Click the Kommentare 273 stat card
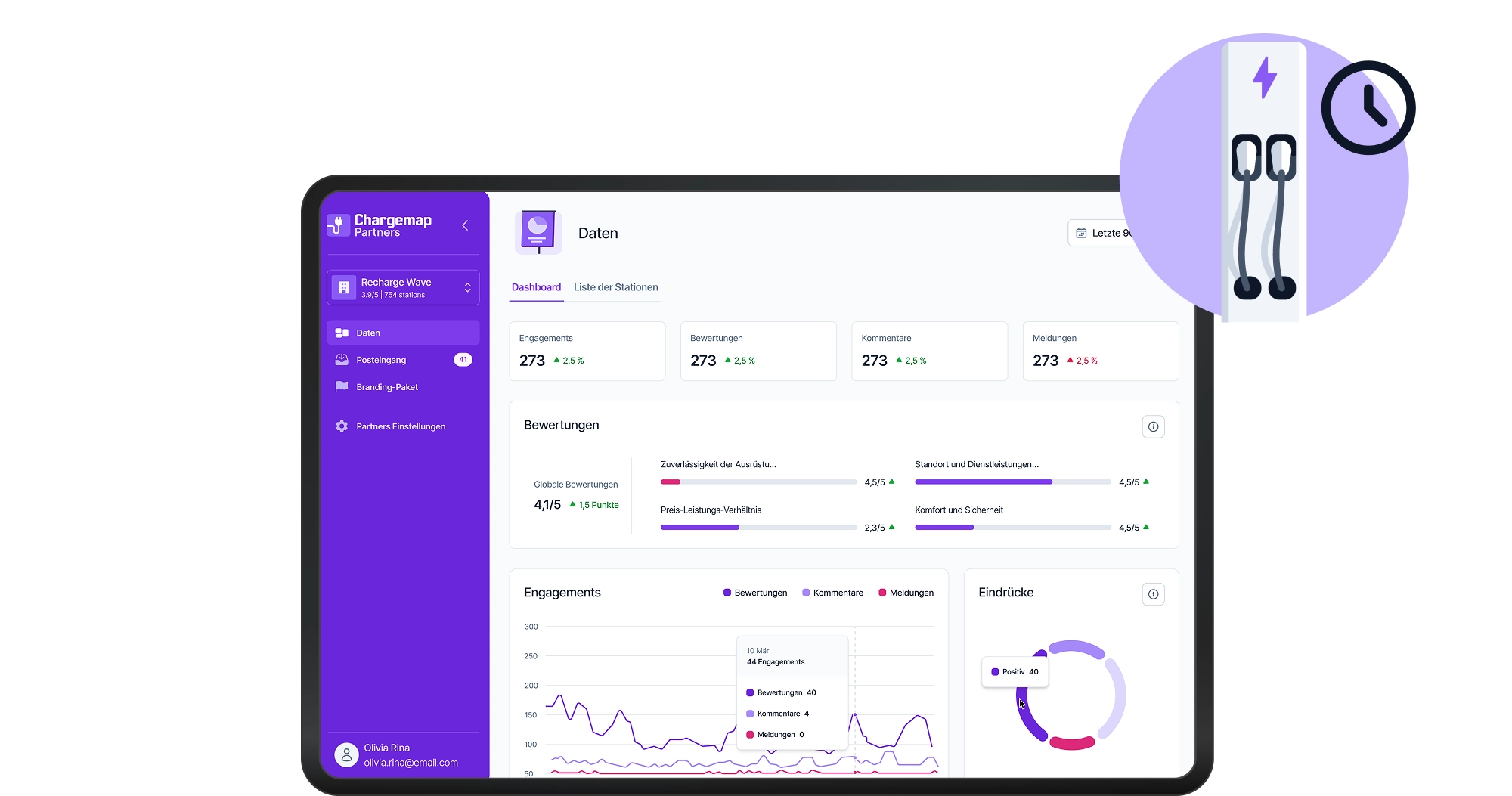This screenshot has width=1512, height=796. 929,351
